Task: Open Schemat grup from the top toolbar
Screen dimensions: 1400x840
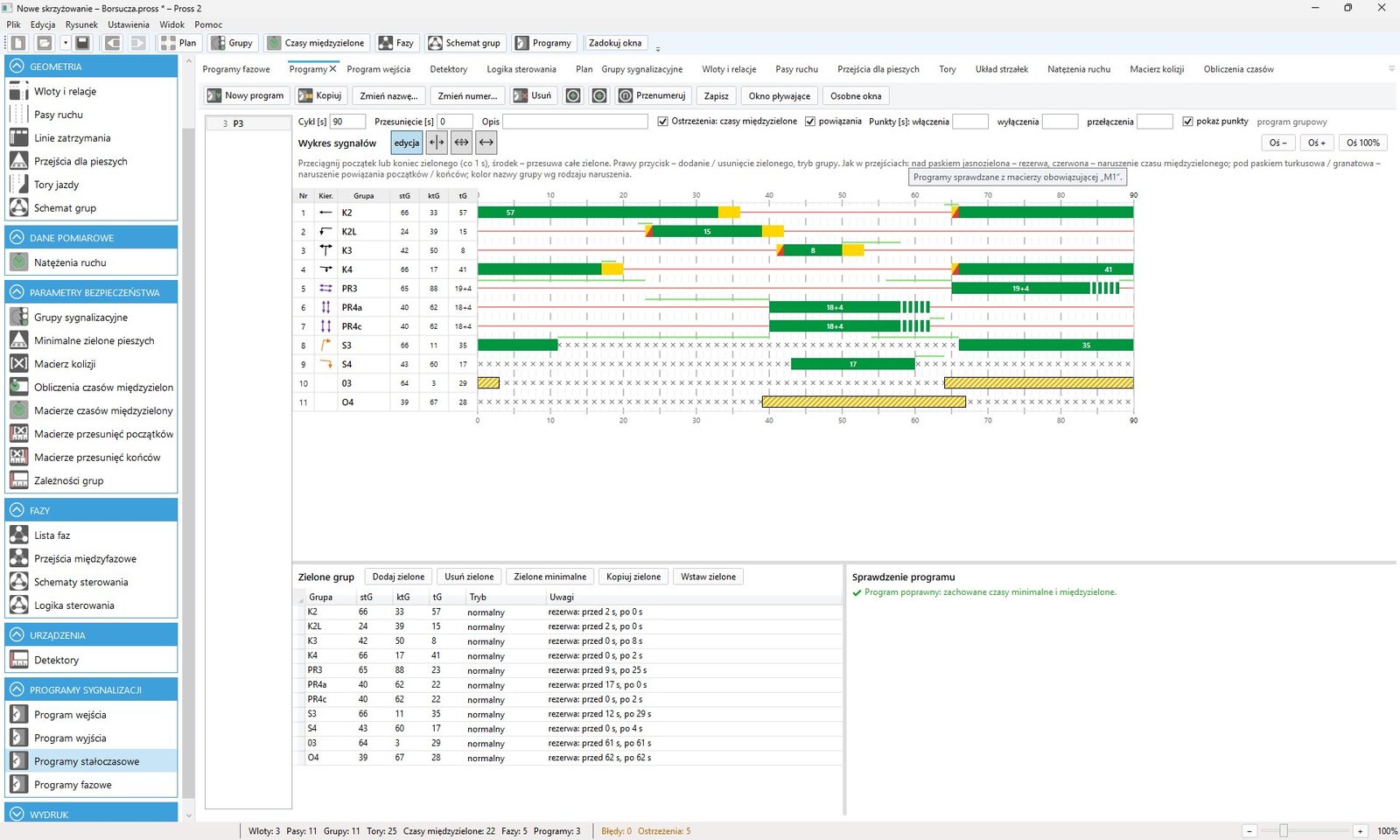Action: pos(465,43)
